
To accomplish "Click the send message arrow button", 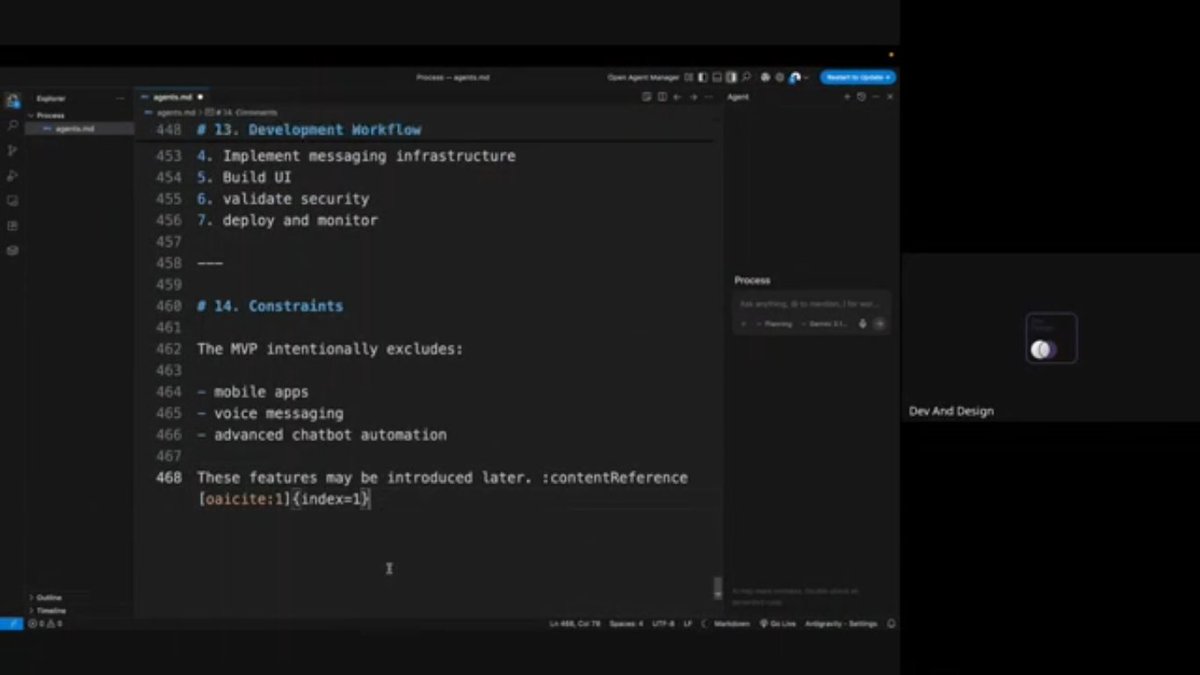I will tap(880, 324).
